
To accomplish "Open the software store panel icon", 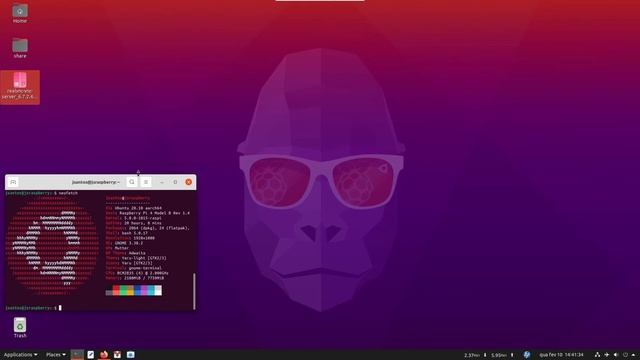I will [117, 355].
